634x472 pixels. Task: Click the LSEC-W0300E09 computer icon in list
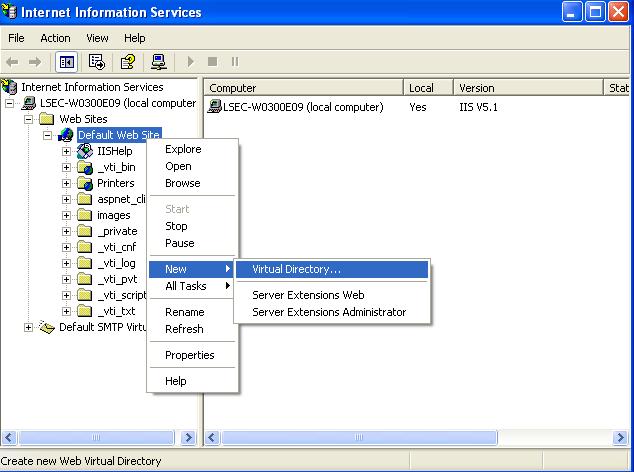click(x=215, y=107)
